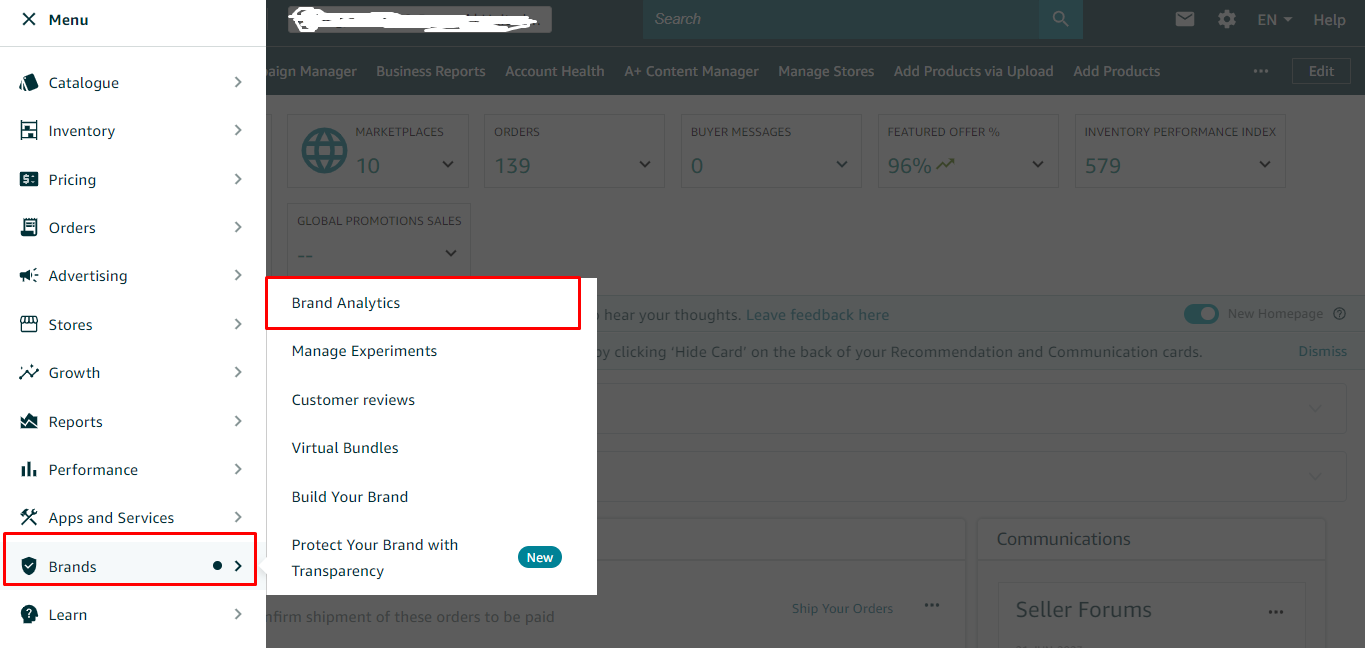Expand the Learn submenu chevron
Screen dimensions: 1365x648
[x=238, y=614]
